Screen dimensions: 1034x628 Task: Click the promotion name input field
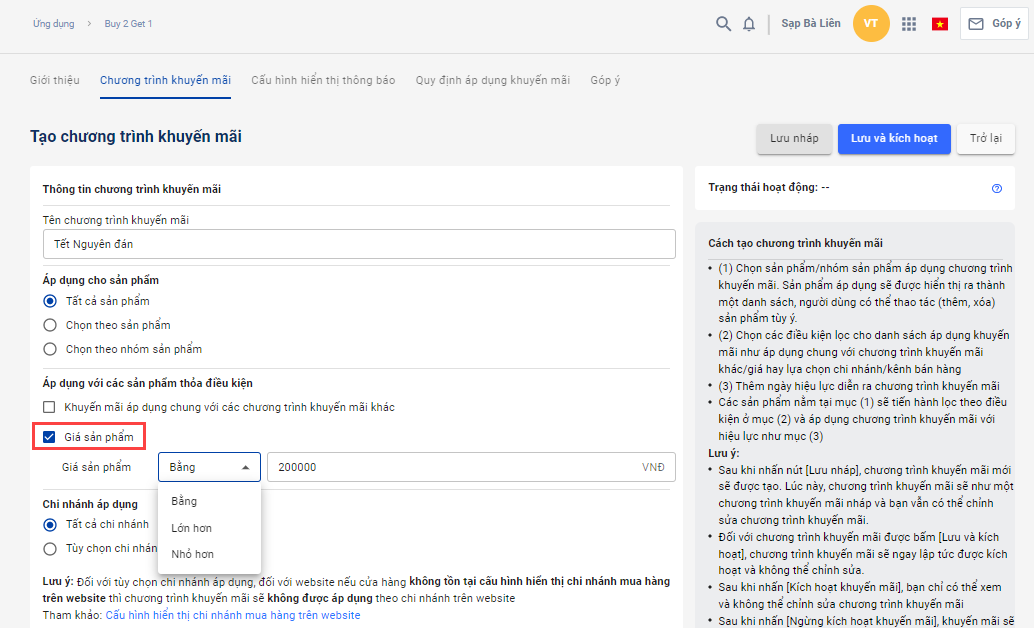point(359,244)
